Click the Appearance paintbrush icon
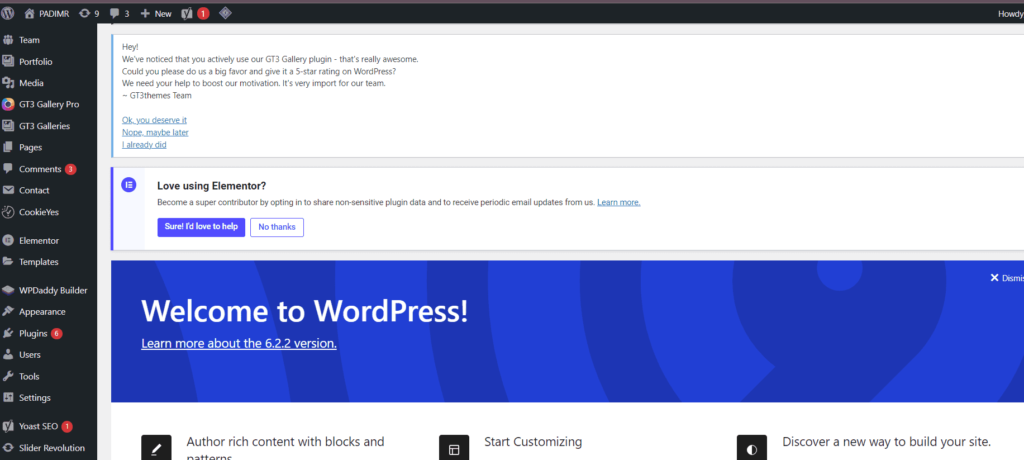1024x460 pixels. (x=8, y=312)
